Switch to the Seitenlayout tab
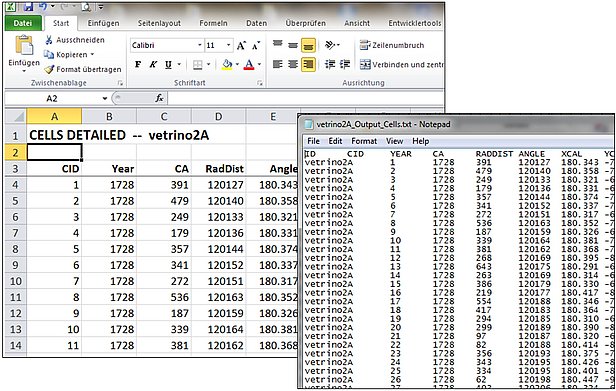Screen dimensions: 616x391 click(159, 23)
